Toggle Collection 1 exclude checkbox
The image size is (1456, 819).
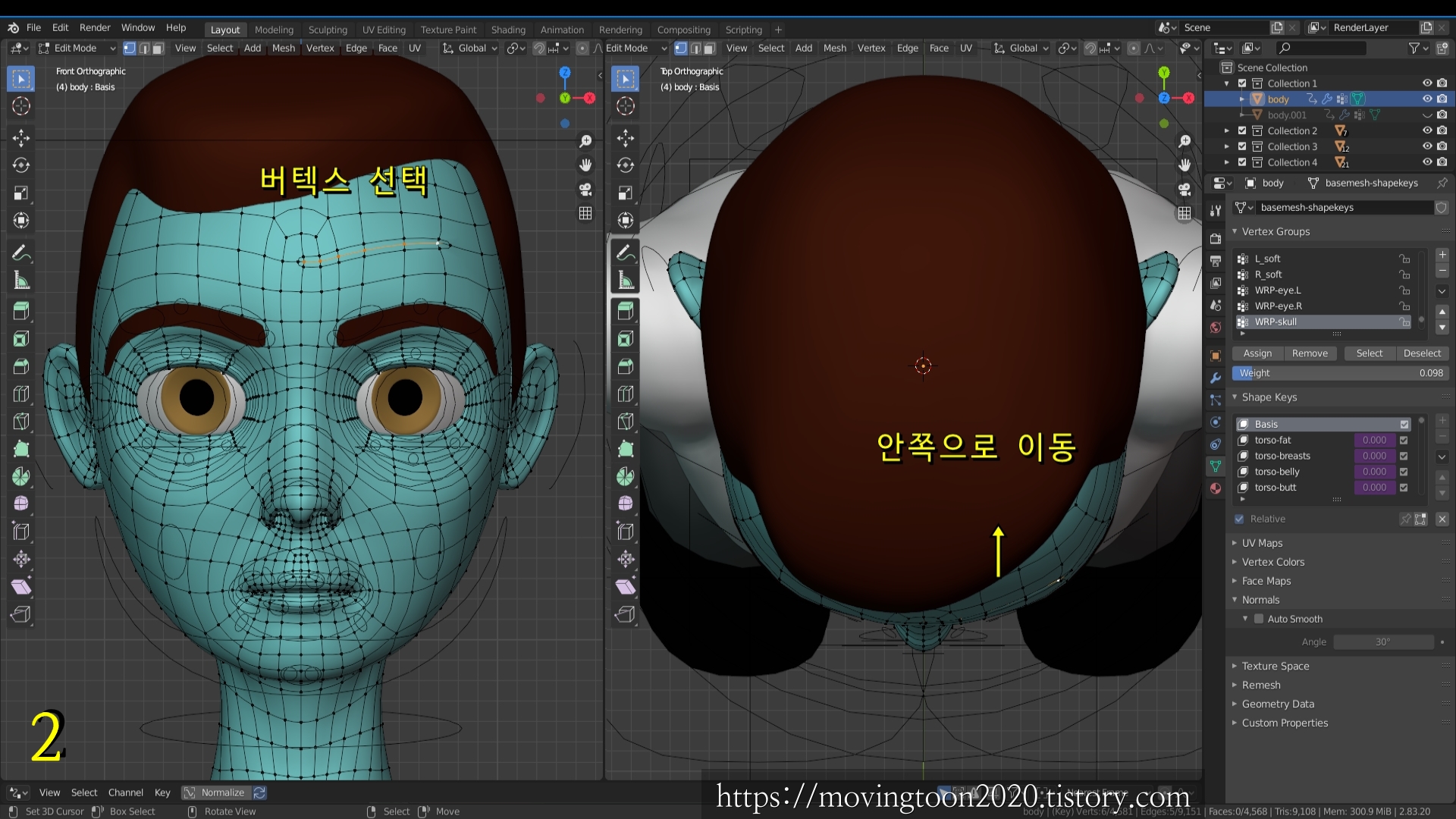1242,83
